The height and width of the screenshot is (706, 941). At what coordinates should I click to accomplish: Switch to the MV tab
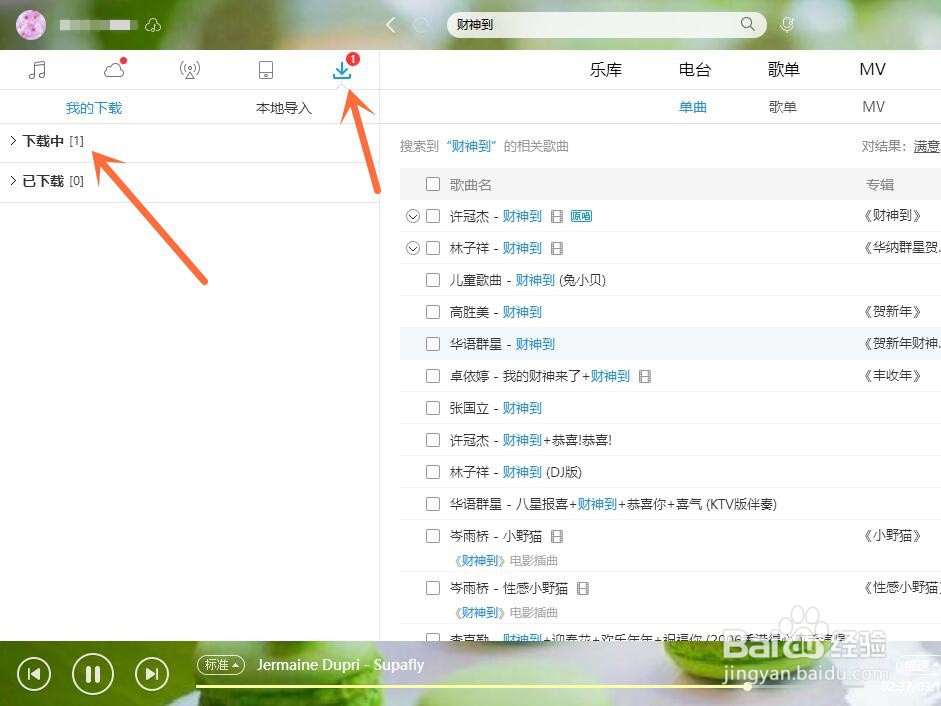872,69
